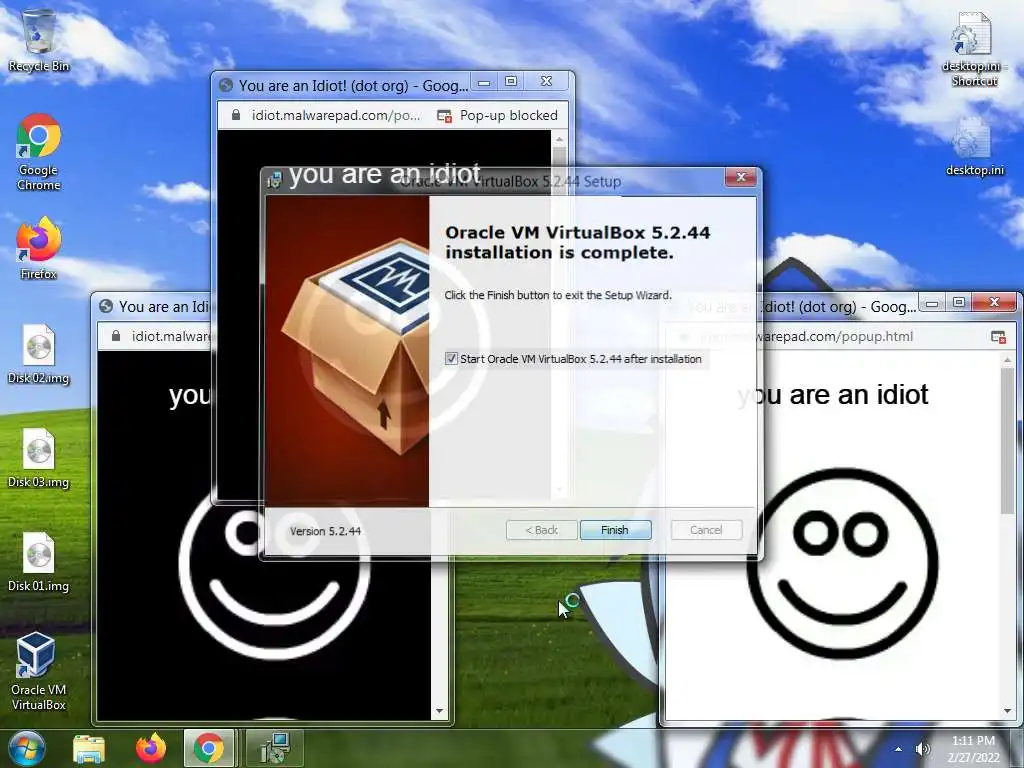Click the smiley face in right Chrome window
Viewport: 1024px width, 768px height.
(x=842, y=563)
